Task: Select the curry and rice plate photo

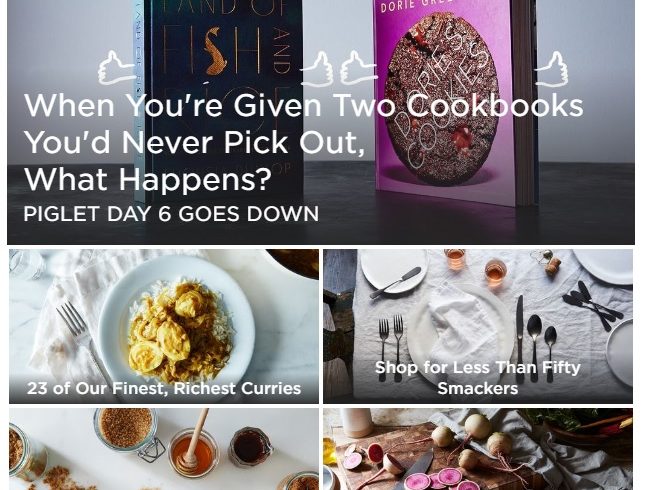Action: click(x=164, y=326)
